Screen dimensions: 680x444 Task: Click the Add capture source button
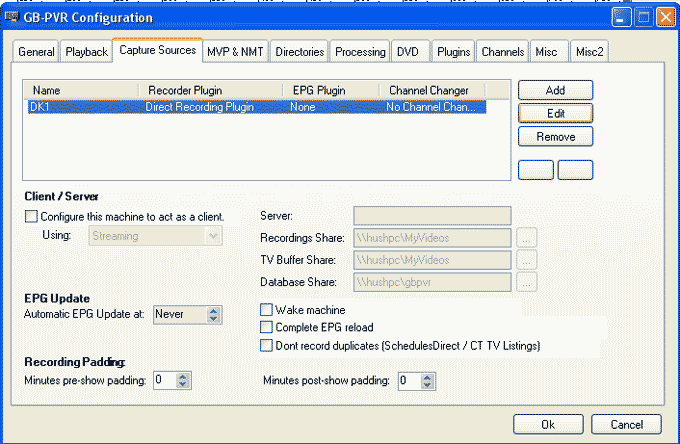[556, 90]
